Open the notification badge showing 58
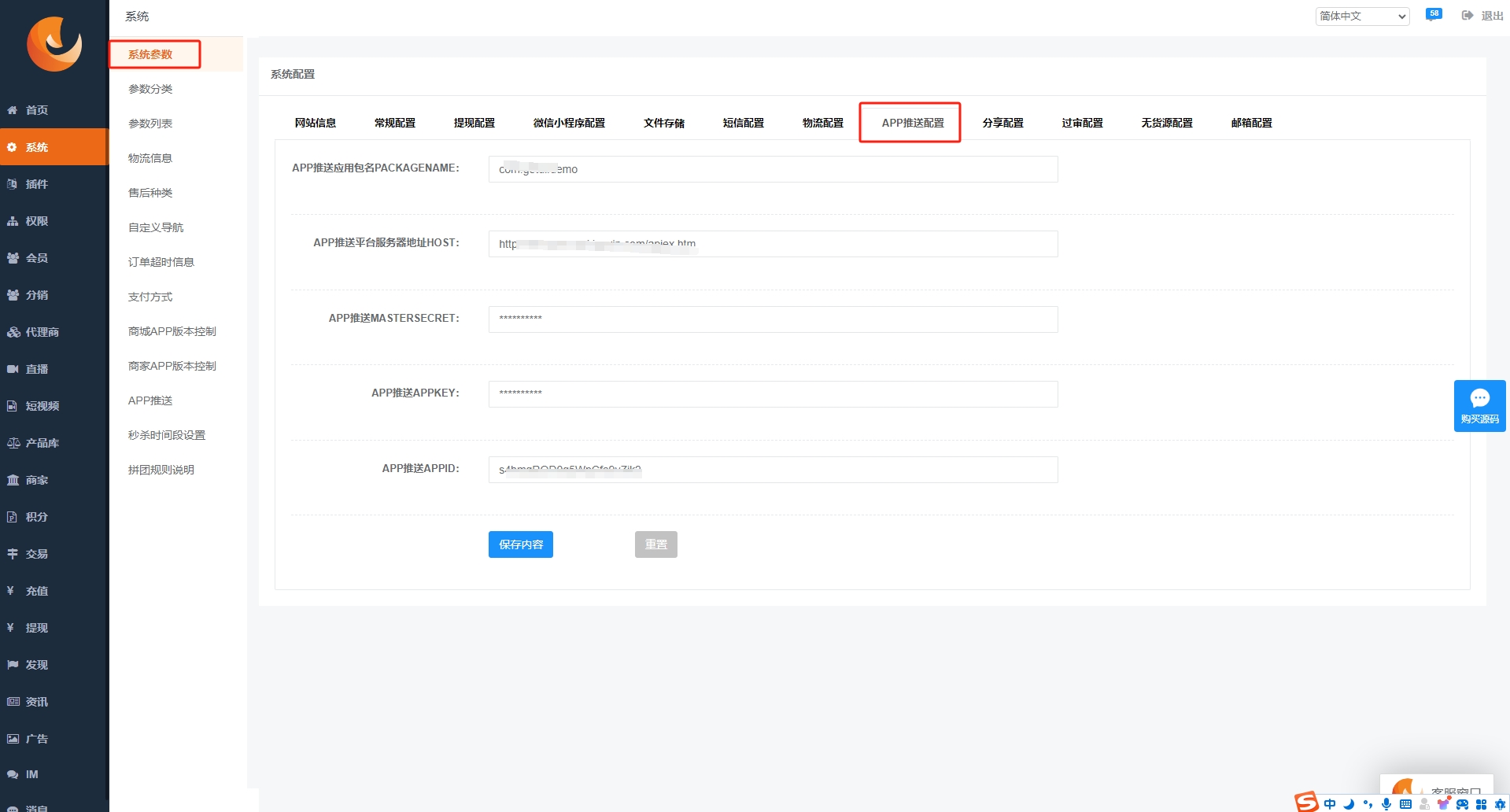The image size is (1510, 812). (1434, 14)
